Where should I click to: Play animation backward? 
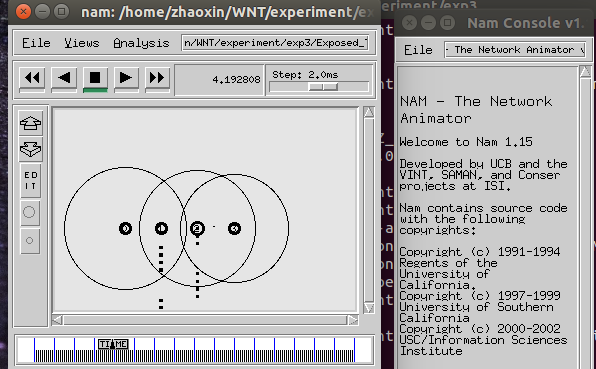click(64, 78)
